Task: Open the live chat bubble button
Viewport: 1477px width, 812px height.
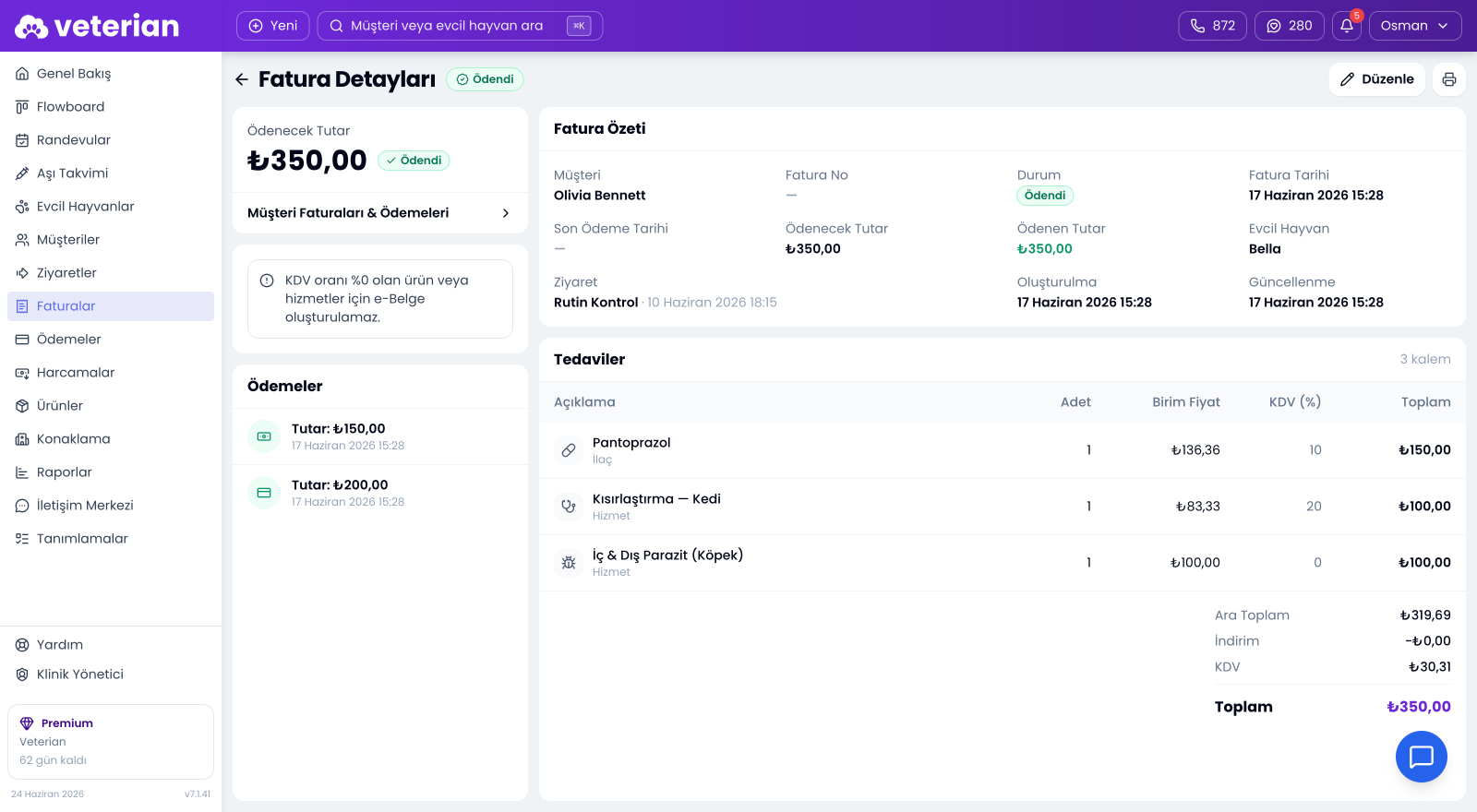Action: click(x=1422, y=757)
